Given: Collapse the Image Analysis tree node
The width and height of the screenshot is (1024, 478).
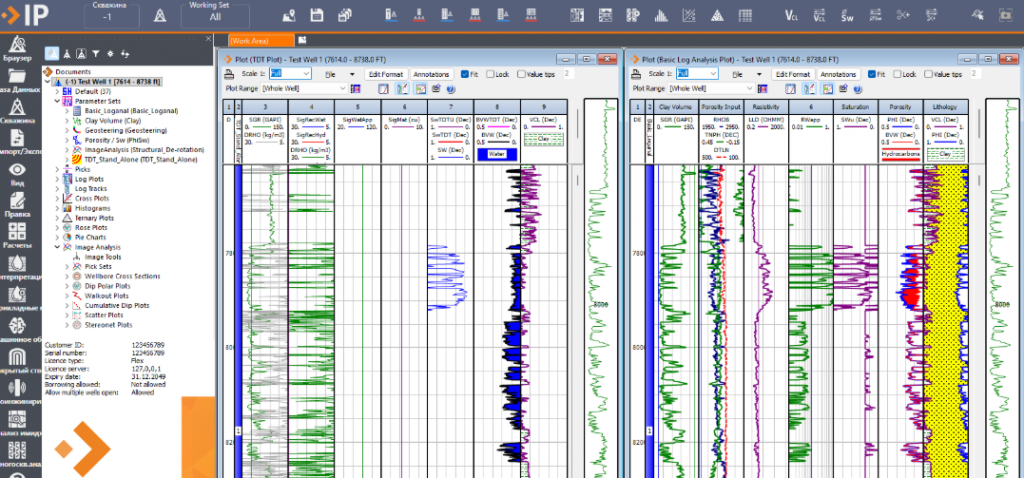Looking at the screenshot, I should [x=56, y=247].
